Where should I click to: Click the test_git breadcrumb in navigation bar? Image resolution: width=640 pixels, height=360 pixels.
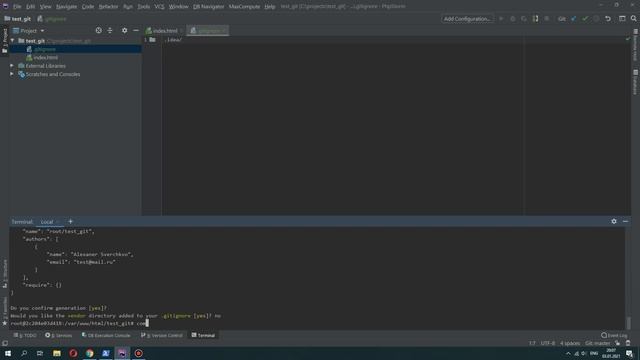[18, 19]
